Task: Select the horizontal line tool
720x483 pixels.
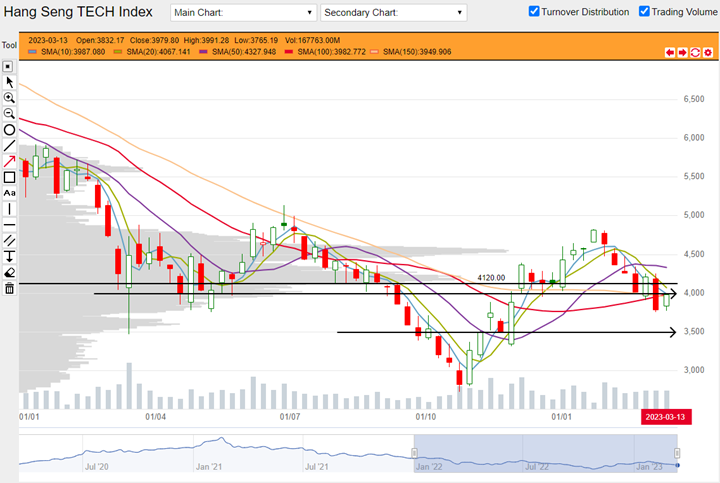Action: [9, 225]
